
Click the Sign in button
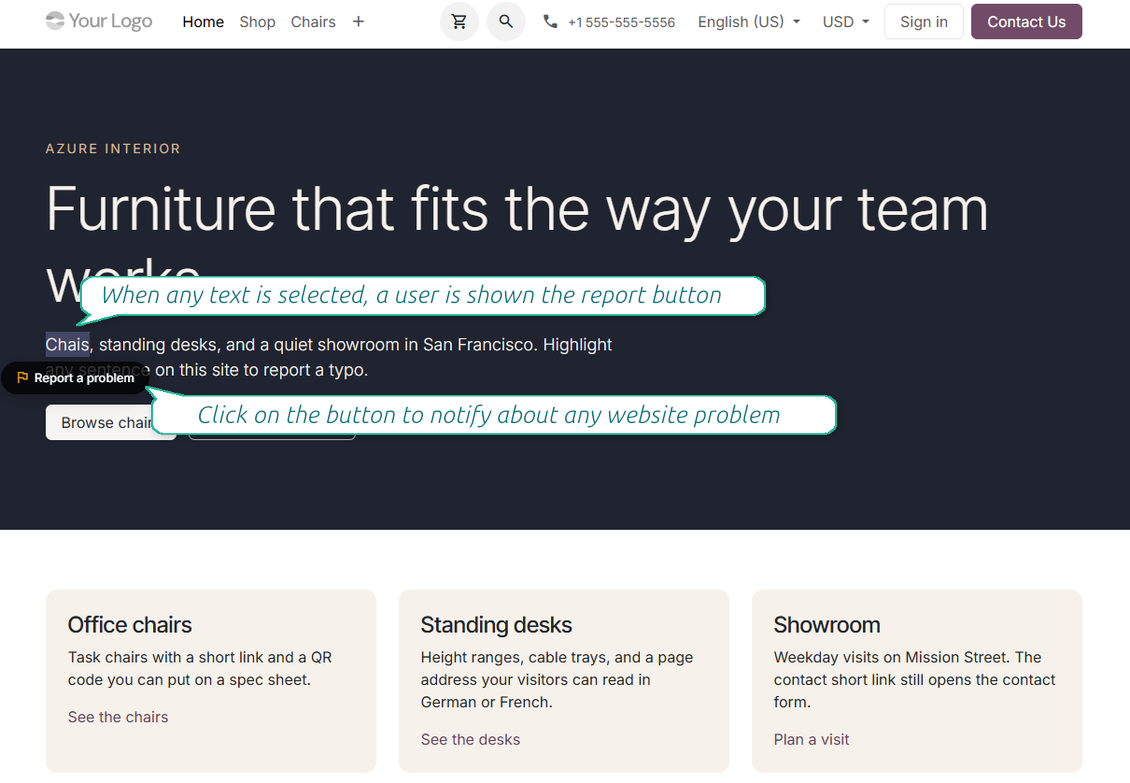(x=924, y=22)
